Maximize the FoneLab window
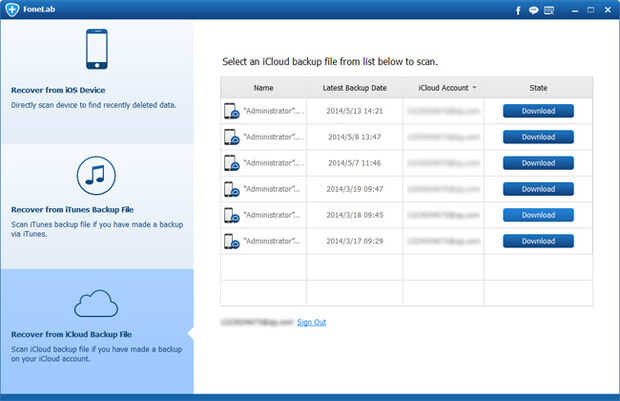 [591, 10]
